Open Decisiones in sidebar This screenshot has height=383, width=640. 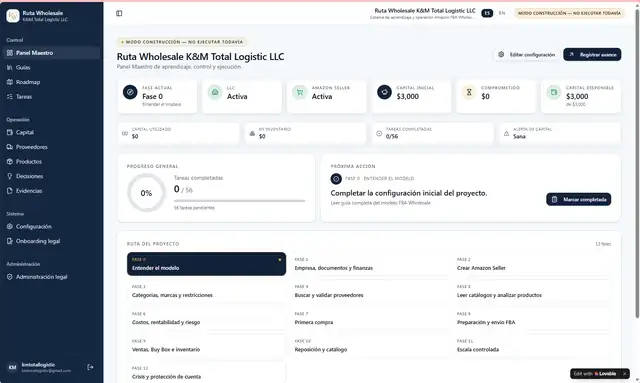click(52, 176)
